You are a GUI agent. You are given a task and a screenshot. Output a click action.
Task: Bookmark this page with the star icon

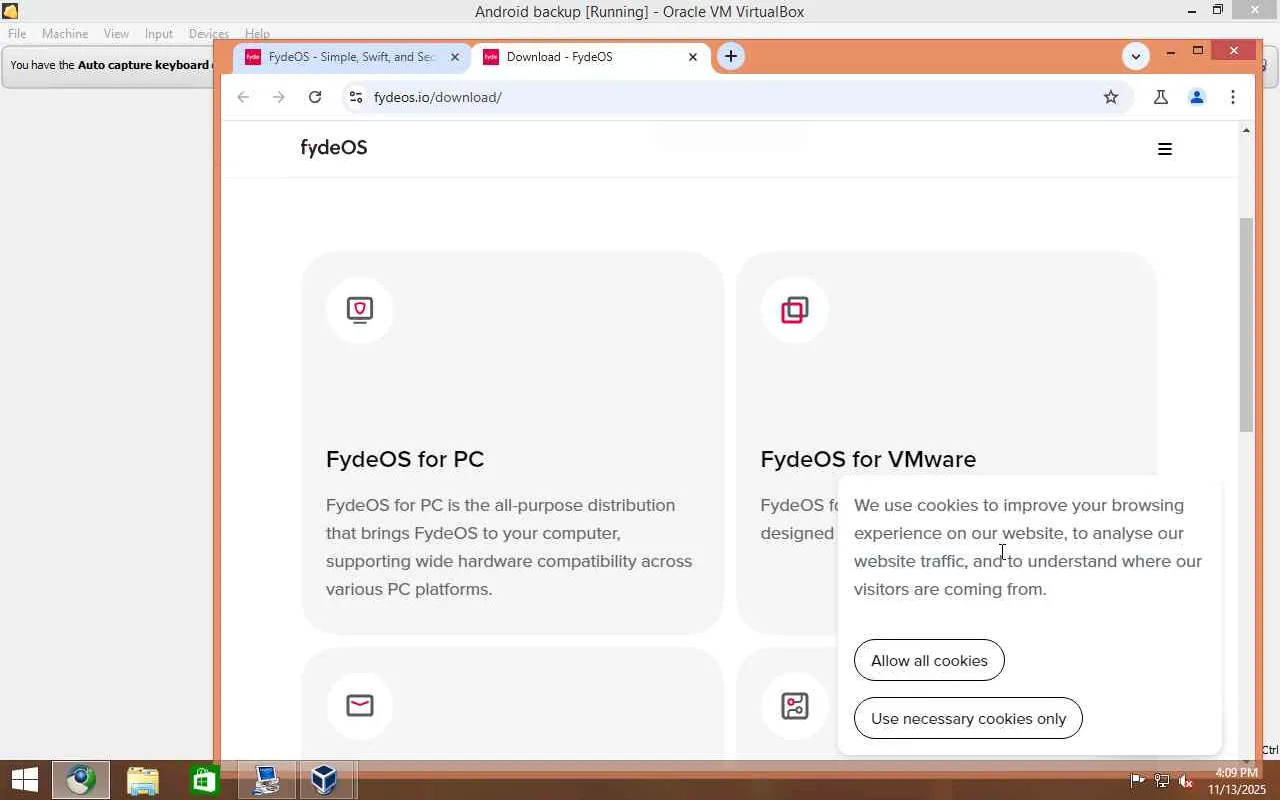[1111, 97]
